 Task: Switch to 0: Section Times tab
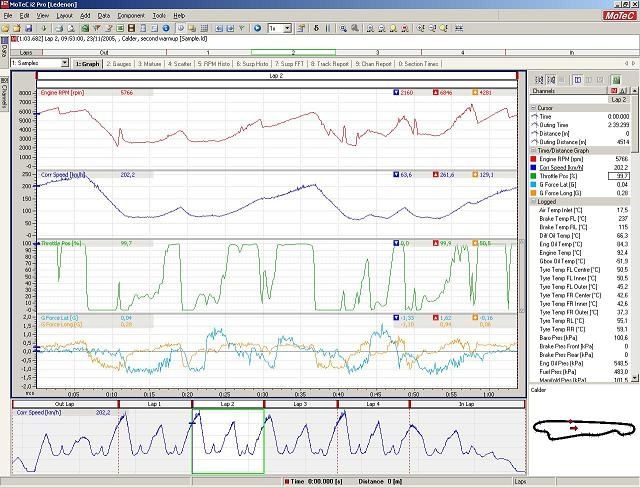click(x=418, y=64)
